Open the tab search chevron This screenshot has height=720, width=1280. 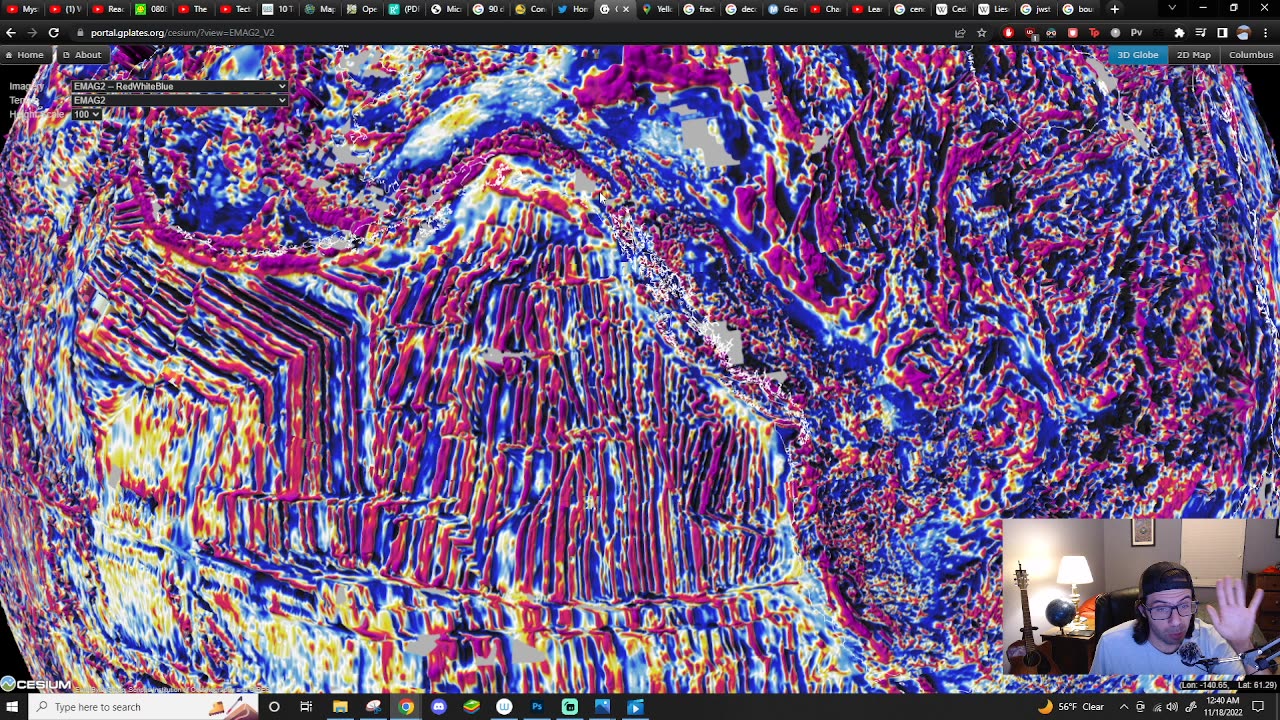(x=1173, y=9)
